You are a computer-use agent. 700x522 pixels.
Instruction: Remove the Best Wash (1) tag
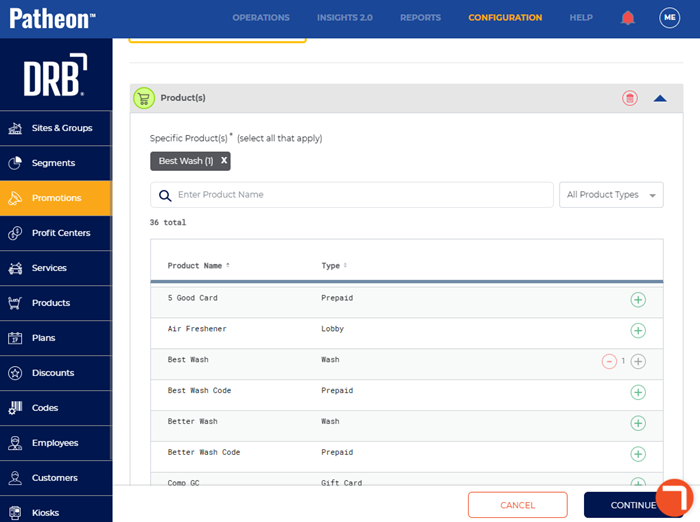[224, 160]
